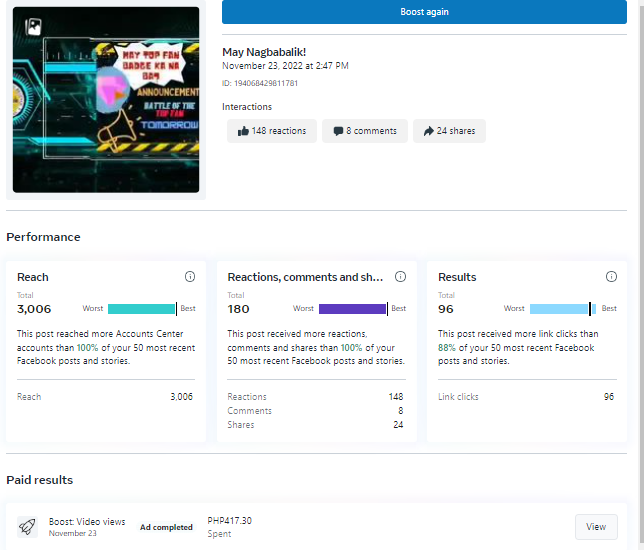Click the post ID 194068429811781
This screenshot has width=644, height=550.
pyautogui.click(x=260, y=83)
